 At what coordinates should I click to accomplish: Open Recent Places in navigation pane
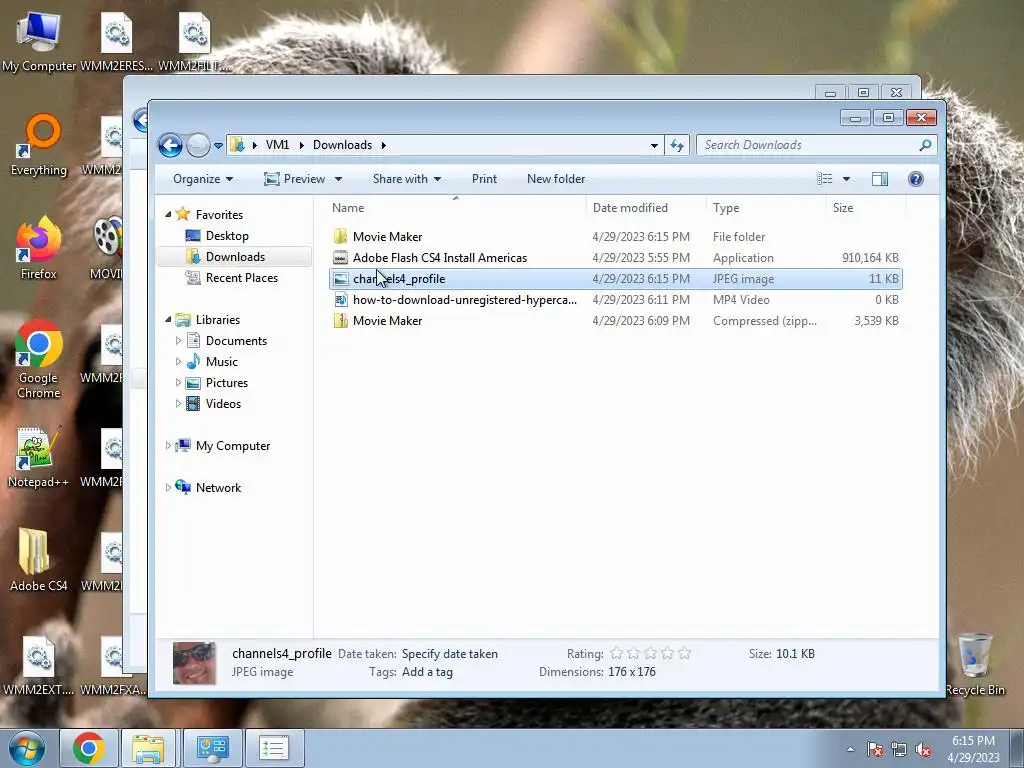pyautogui.click(x=242, y=278)
